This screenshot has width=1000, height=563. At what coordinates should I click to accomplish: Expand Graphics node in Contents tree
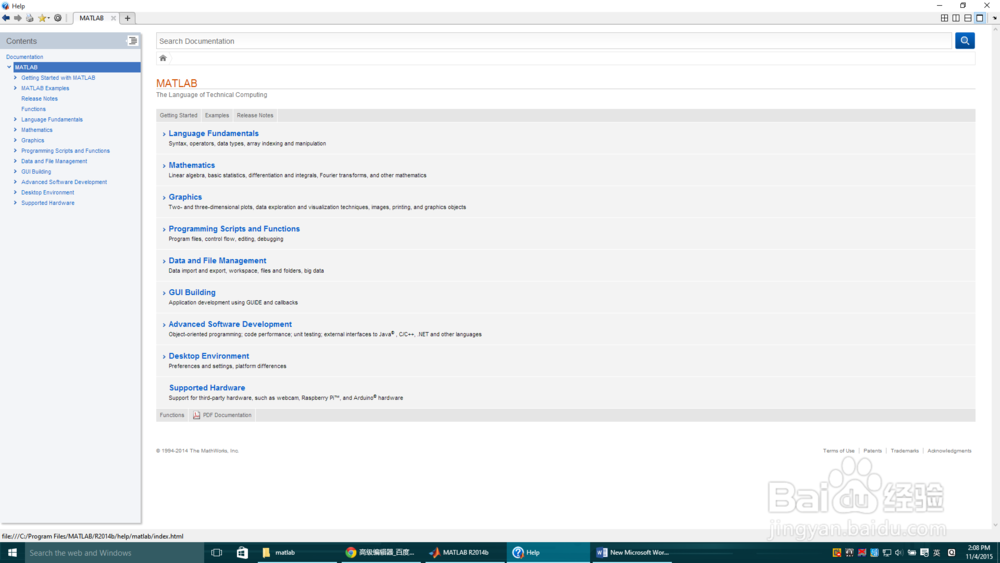pyautogui.click(x=15, y=140)
